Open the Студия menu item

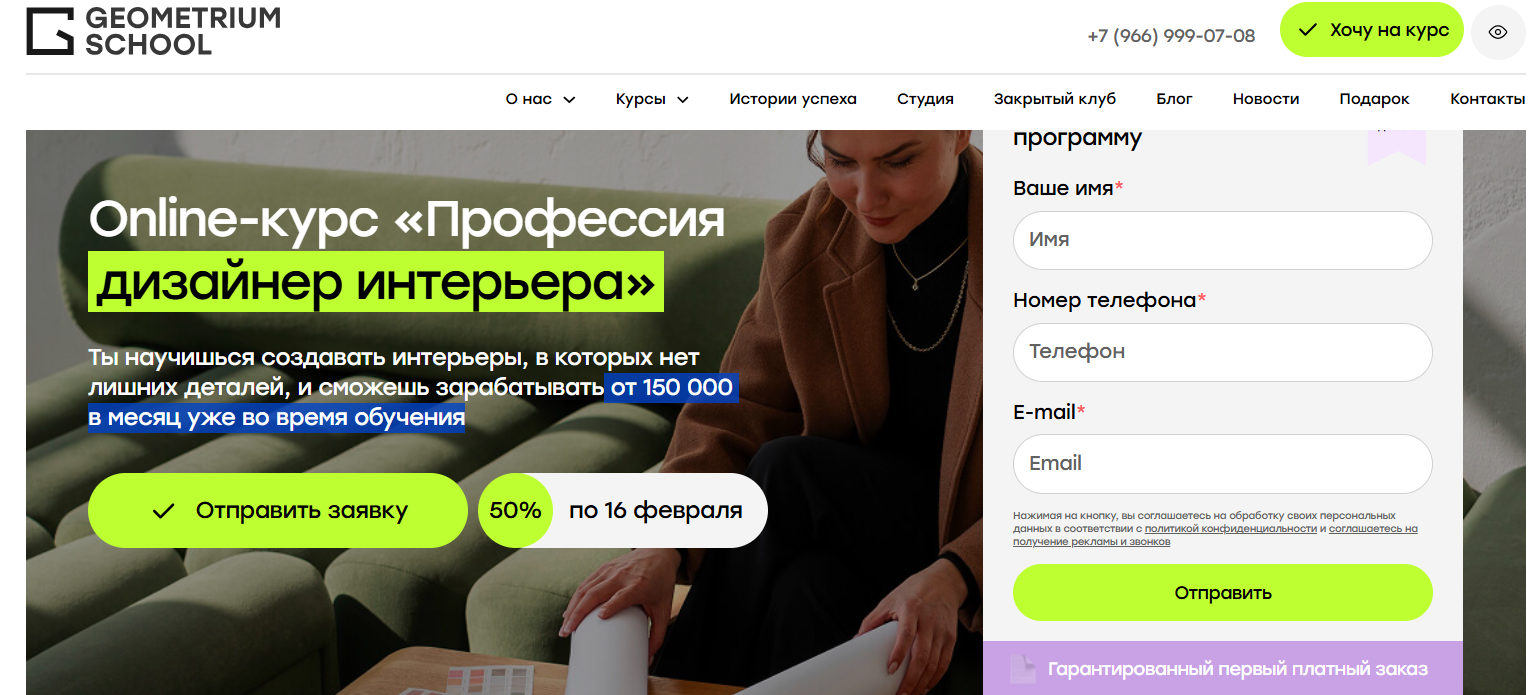(925, 99)
